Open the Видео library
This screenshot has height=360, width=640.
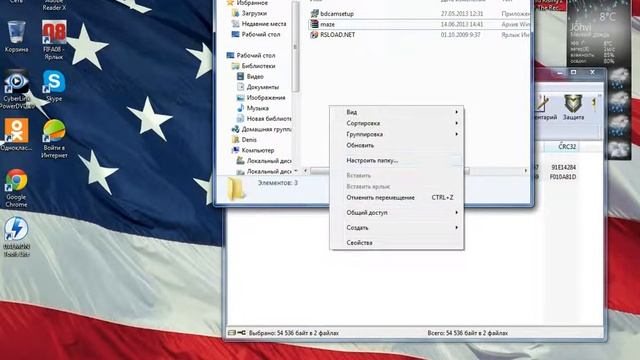tap(255, 76)
